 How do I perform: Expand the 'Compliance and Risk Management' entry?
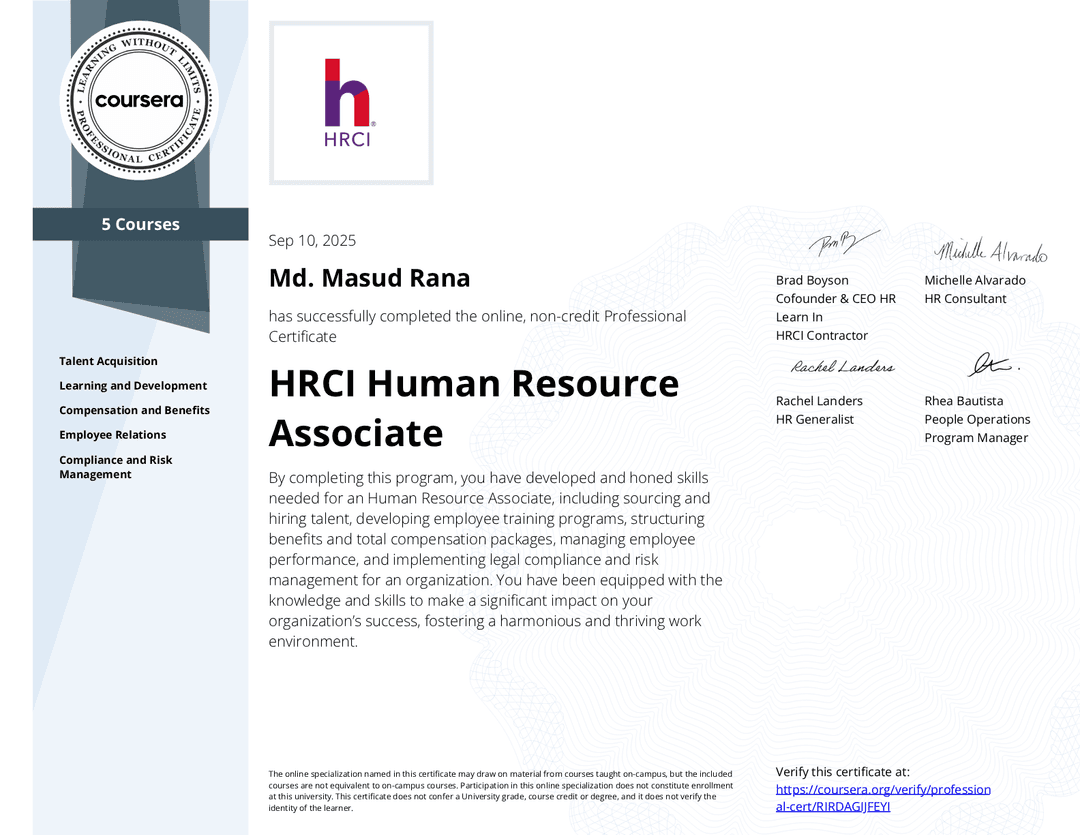[x=116, y=467]
